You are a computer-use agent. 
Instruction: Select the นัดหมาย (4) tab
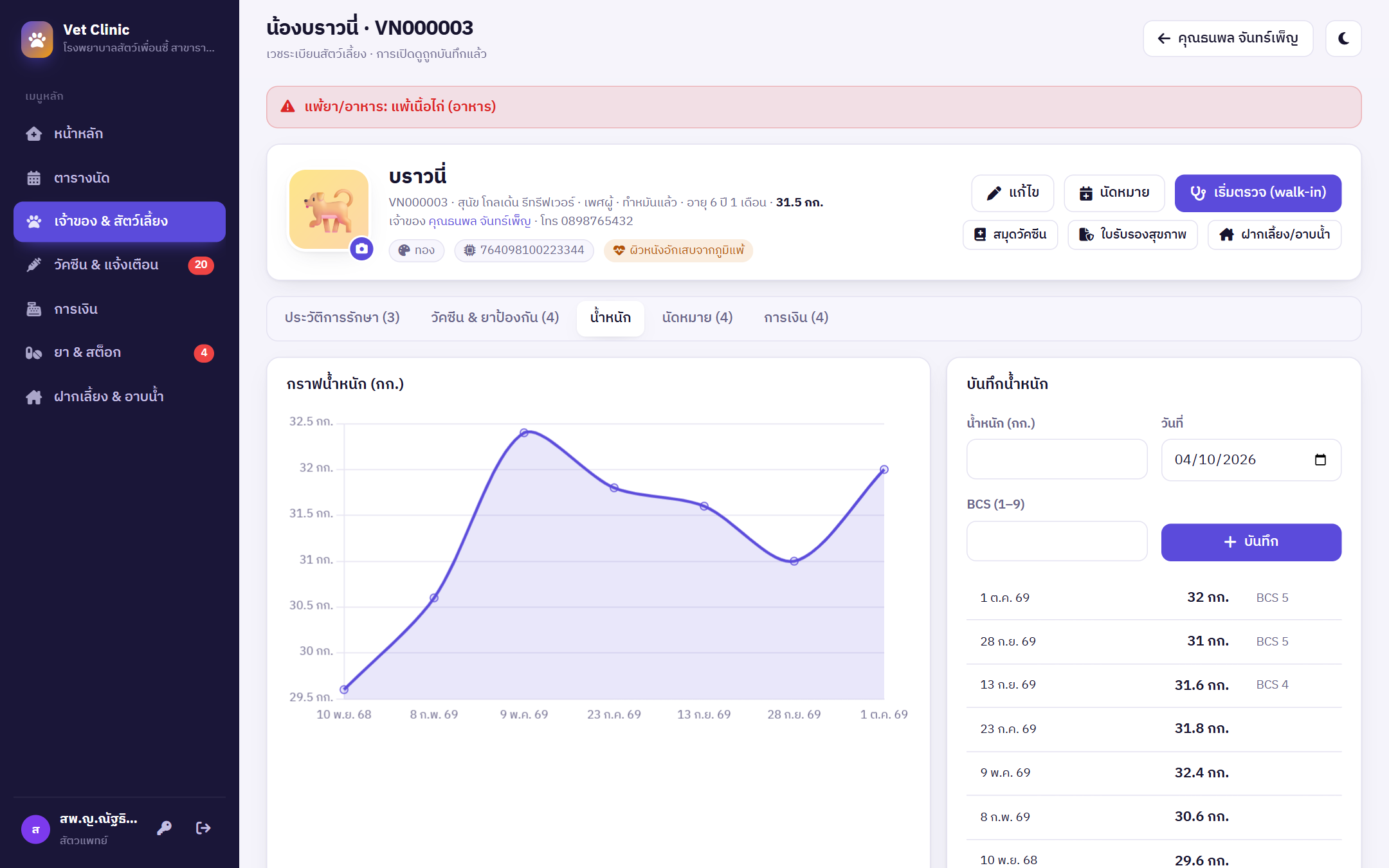(x=697, y=318)
